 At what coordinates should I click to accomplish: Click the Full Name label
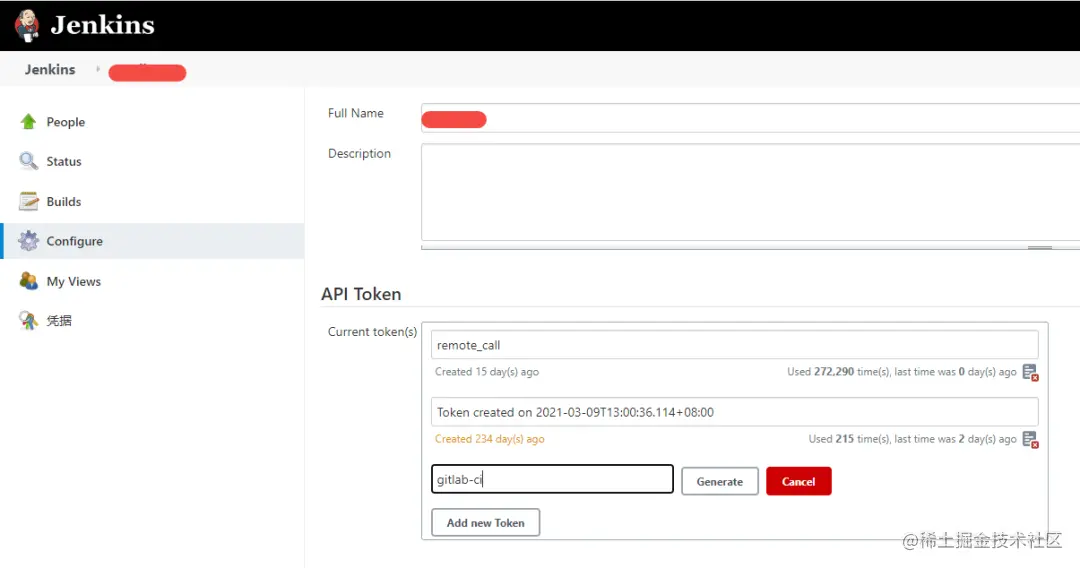point(355,113)
